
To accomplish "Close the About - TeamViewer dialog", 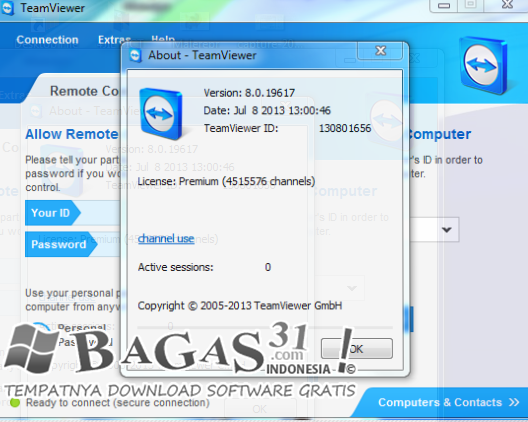I will pos(381,51).
